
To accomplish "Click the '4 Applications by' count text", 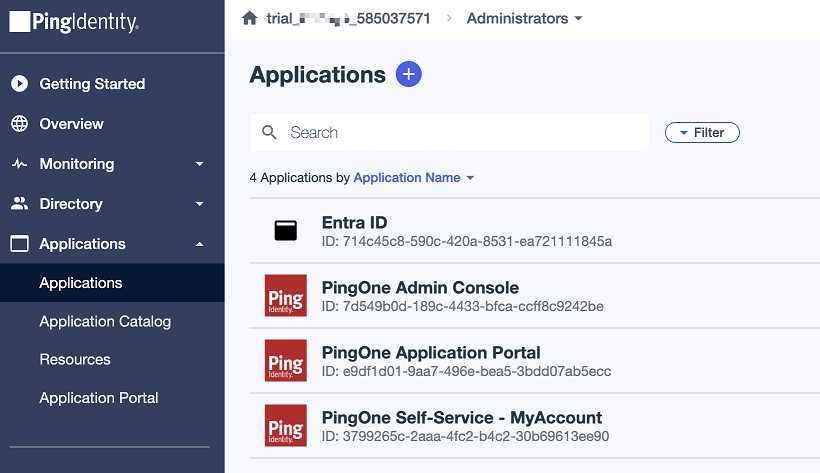I will click(x=300, y=178).
